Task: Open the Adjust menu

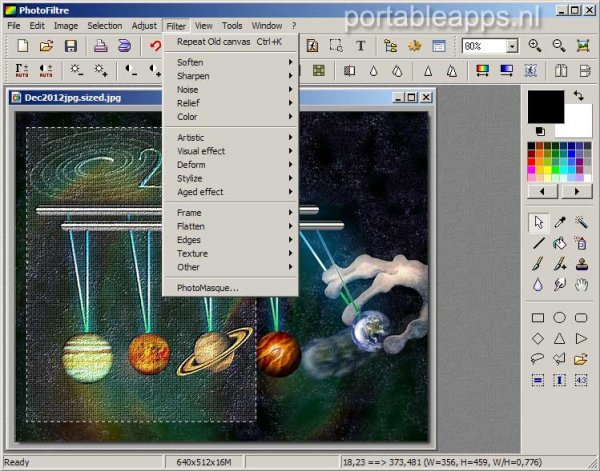Action: tap(144, 25)
